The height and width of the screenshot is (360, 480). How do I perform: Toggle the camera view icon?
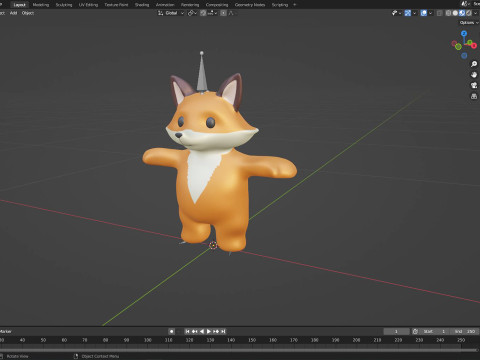(x=474, y=85)
